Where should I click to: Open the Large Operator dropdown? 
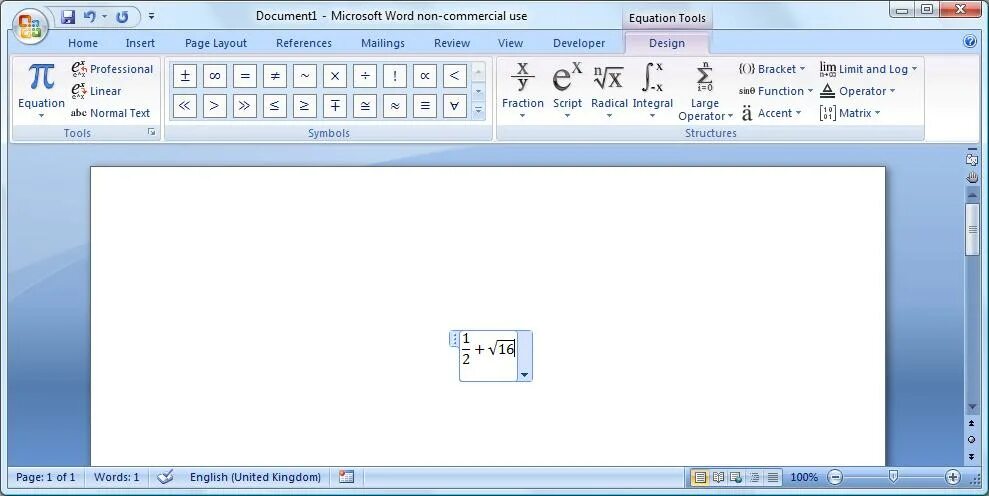(x=705, y=90)
